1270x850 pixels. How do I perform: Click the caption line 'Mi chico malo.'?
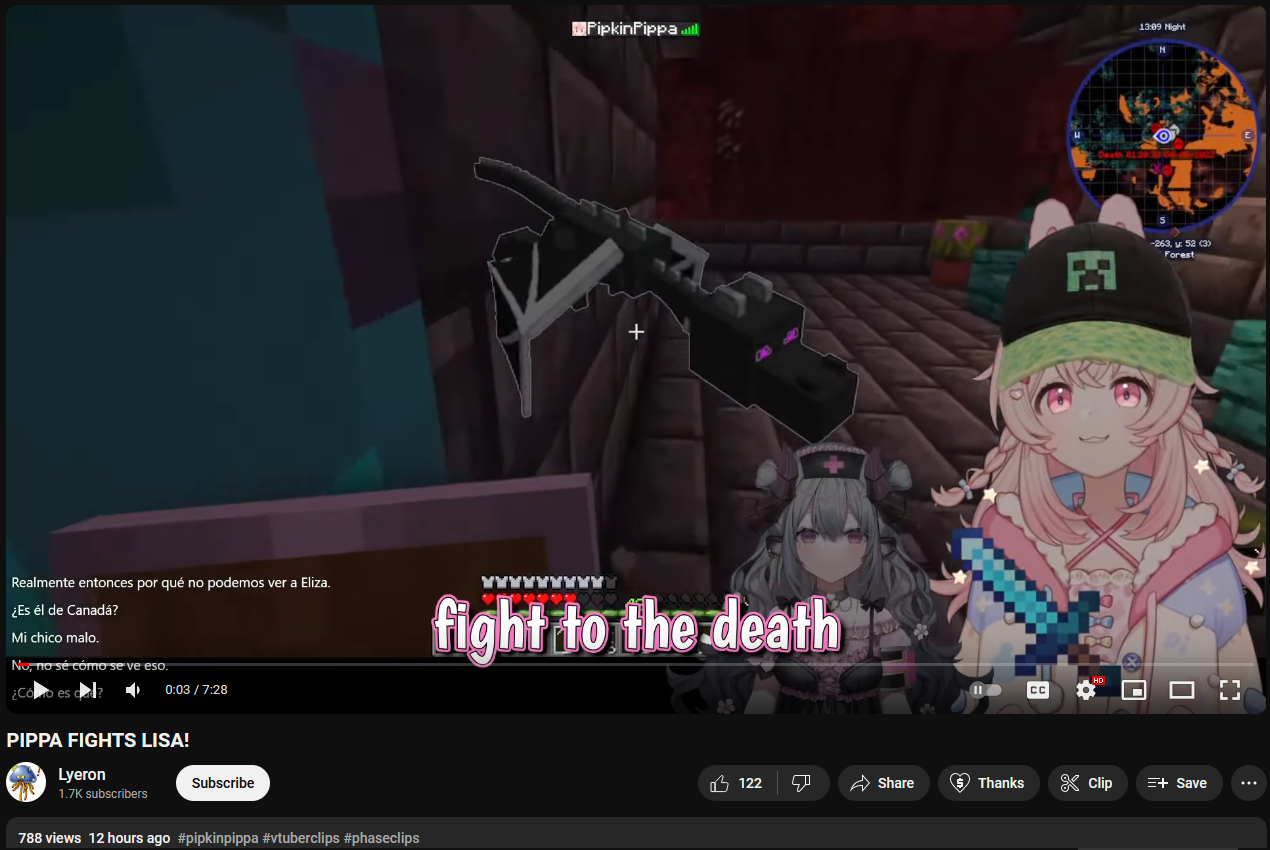point(55,637)
